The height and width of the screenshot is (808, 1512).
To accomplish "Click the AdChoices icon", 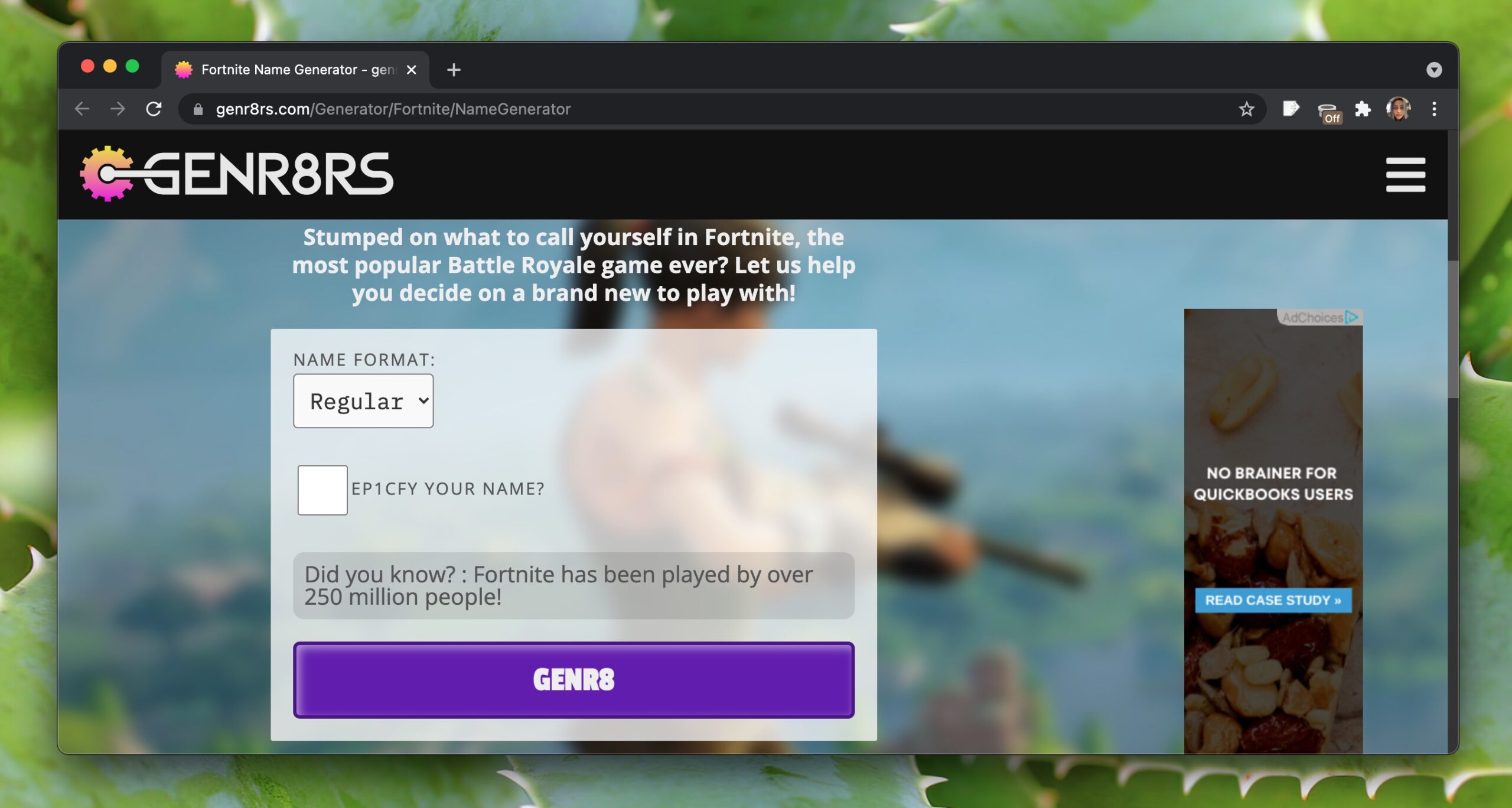I will click(1354, 316).
